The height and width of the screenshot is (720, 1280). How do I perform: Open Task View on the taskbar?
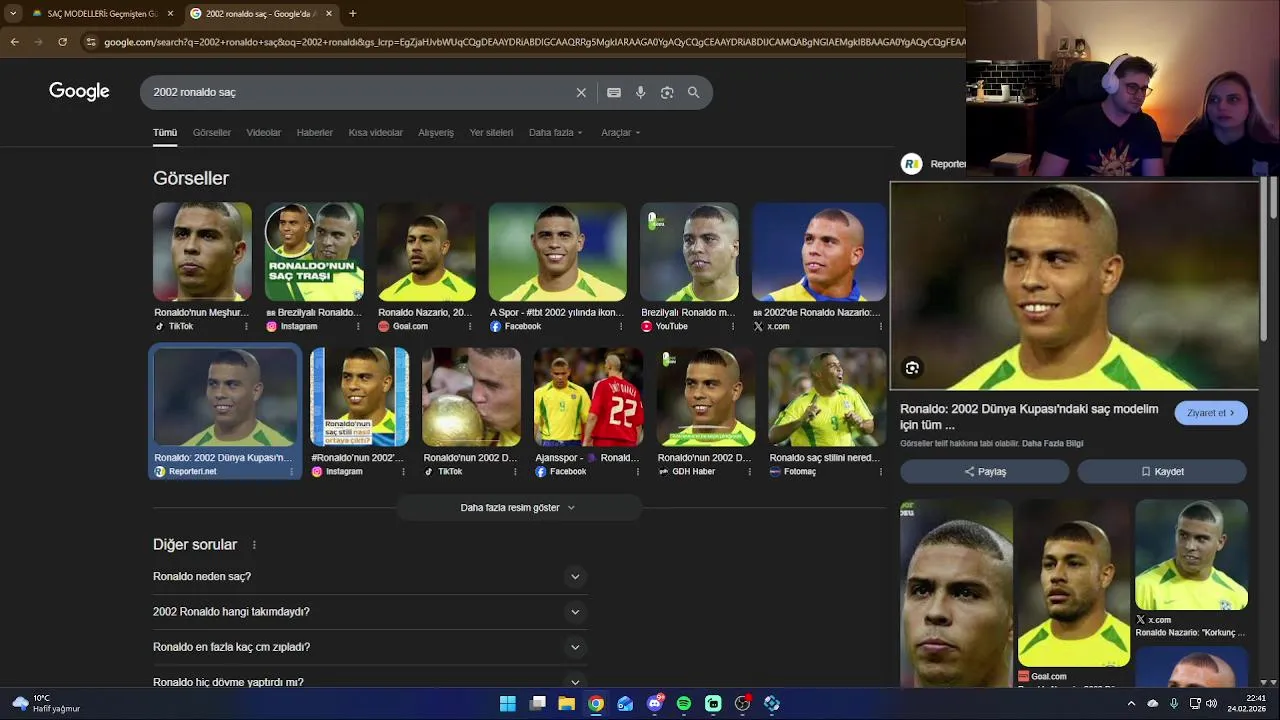537,703
